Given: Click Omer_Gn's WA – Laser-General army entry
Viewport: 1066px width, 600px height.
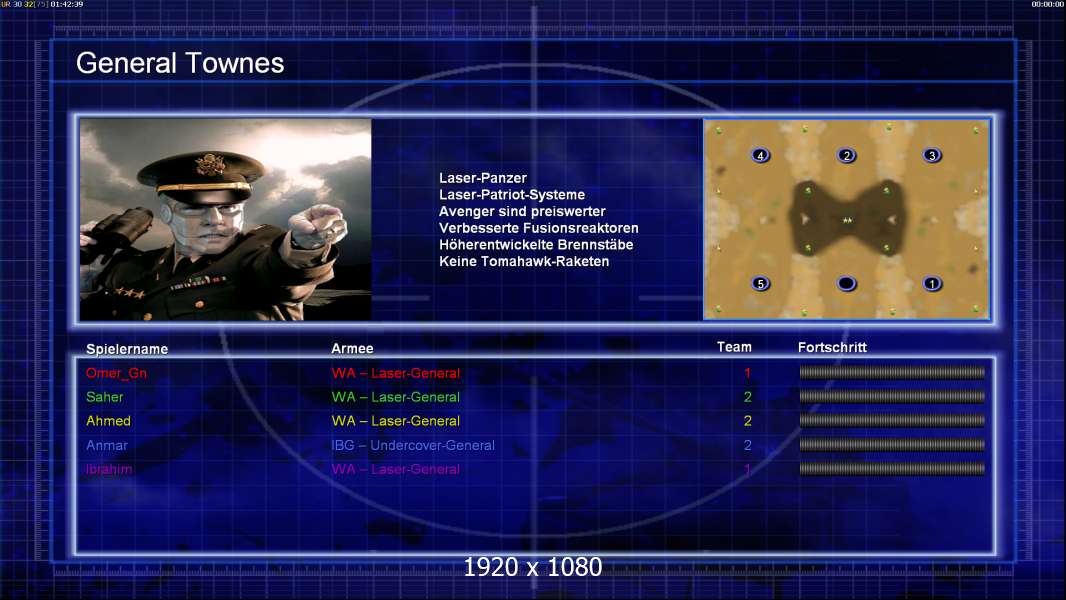Looking at the screenshot, I should [396, 373].
